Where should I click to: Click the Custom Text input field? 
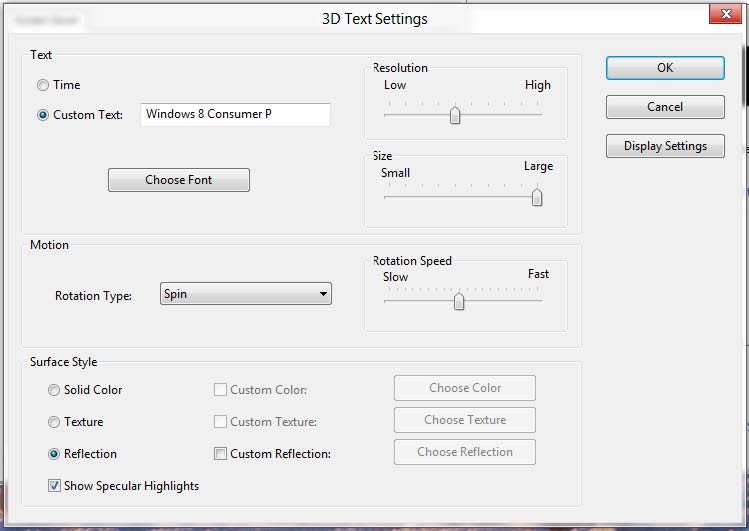point(235,115)
